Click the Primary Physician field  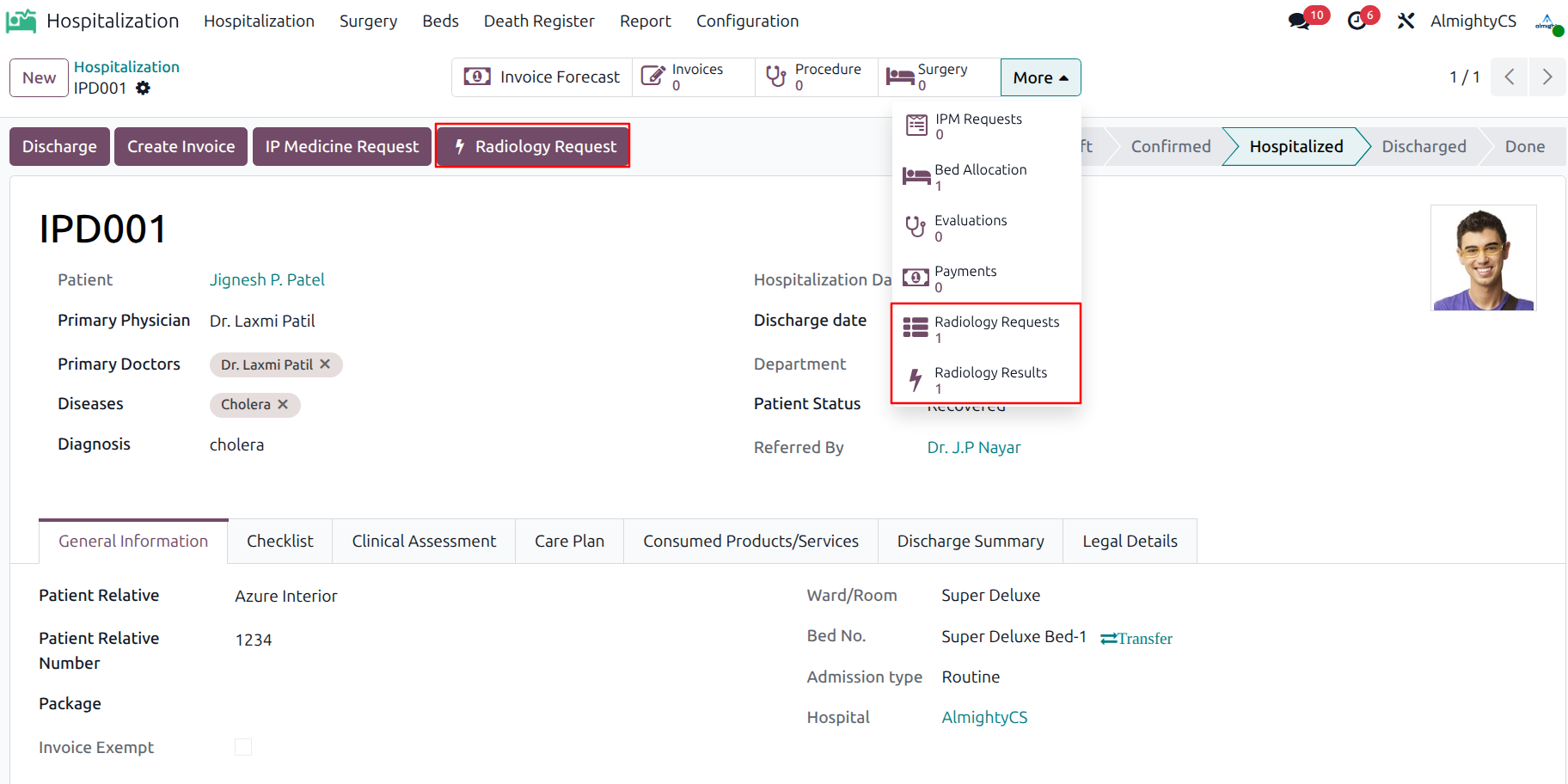point(262,321)
